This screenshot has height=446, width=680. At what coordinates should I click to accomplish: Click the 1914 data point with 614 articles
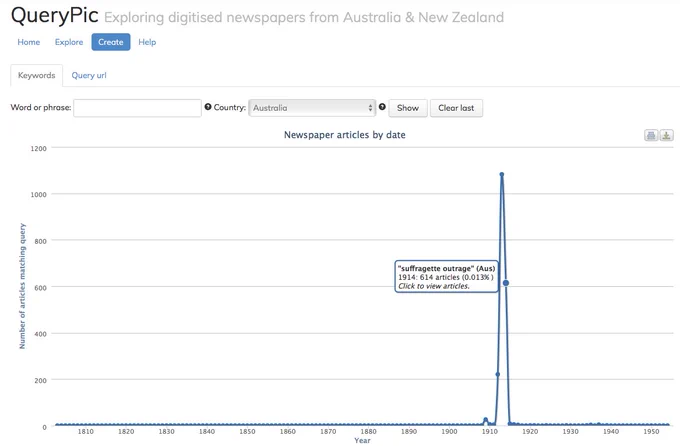506,283
